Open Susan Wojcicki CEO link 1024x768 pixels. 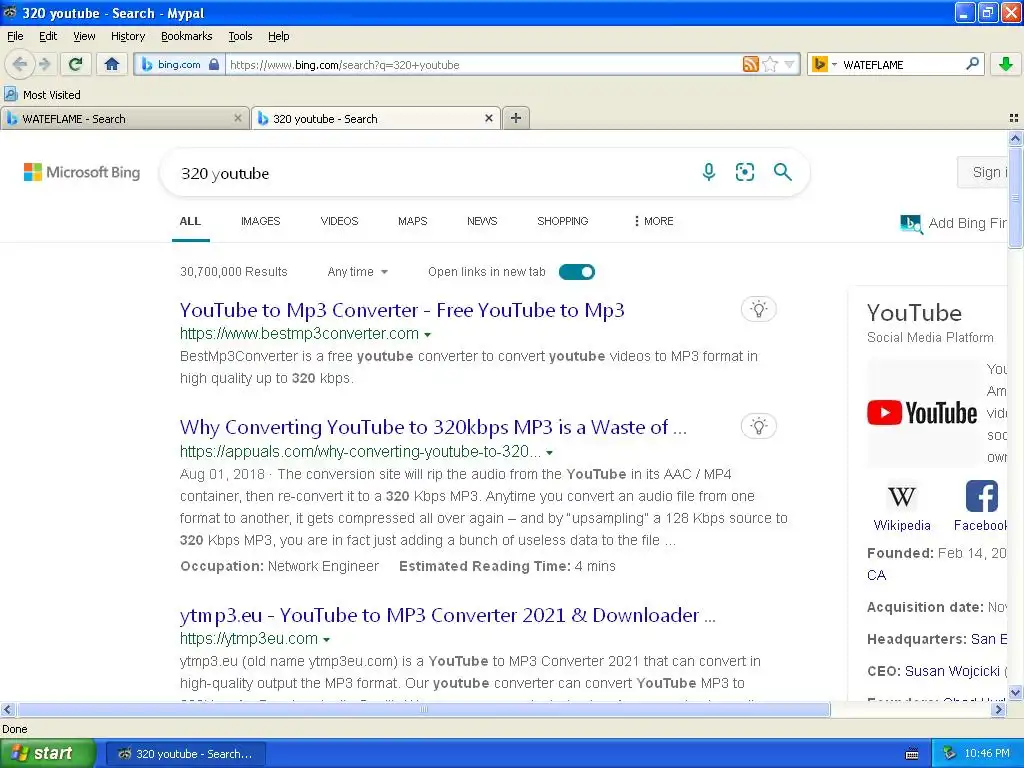(952, 671)
